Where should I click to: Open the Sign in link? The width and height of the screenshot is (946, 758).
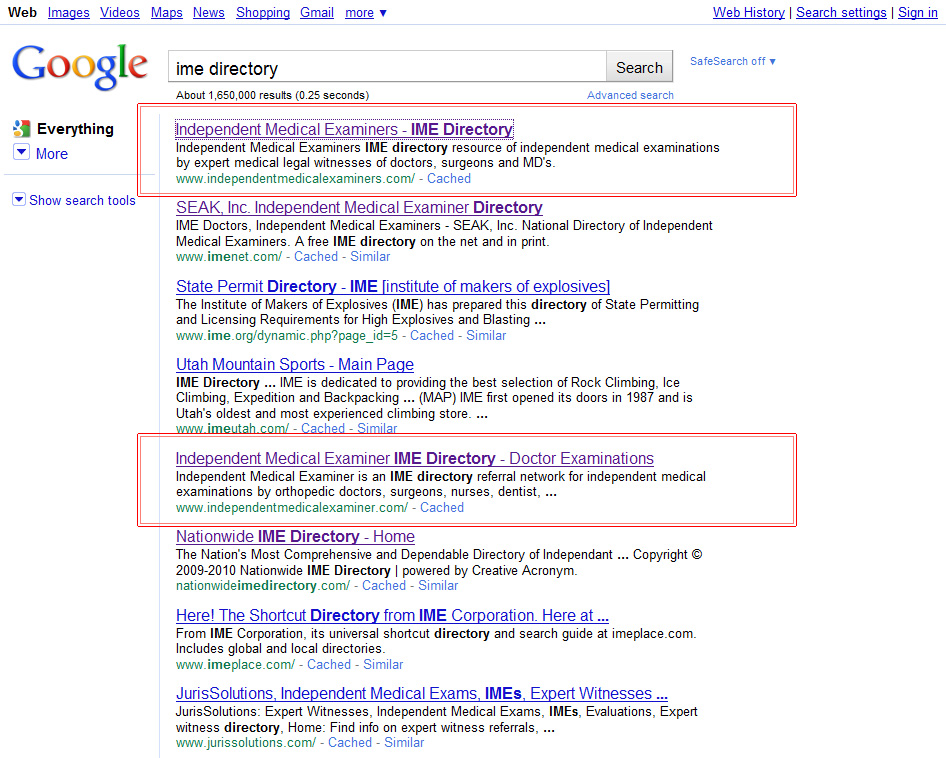coord(917,13)
